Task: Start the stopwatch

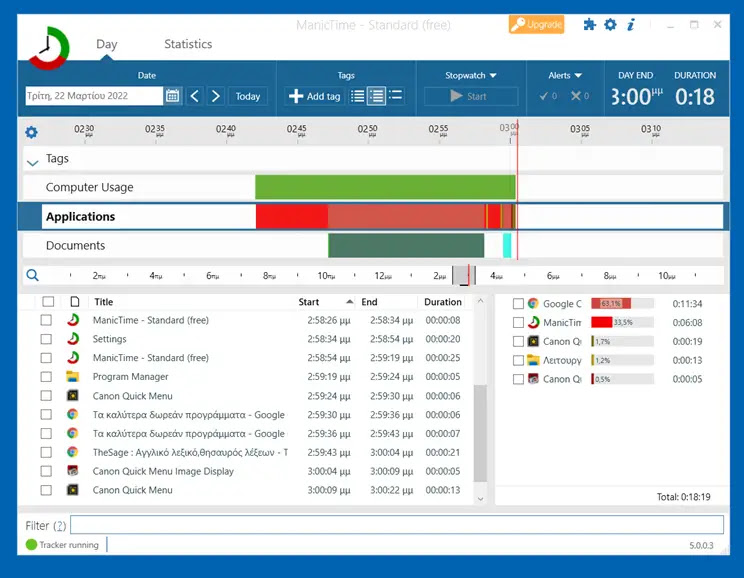Action: coord(471,96)
